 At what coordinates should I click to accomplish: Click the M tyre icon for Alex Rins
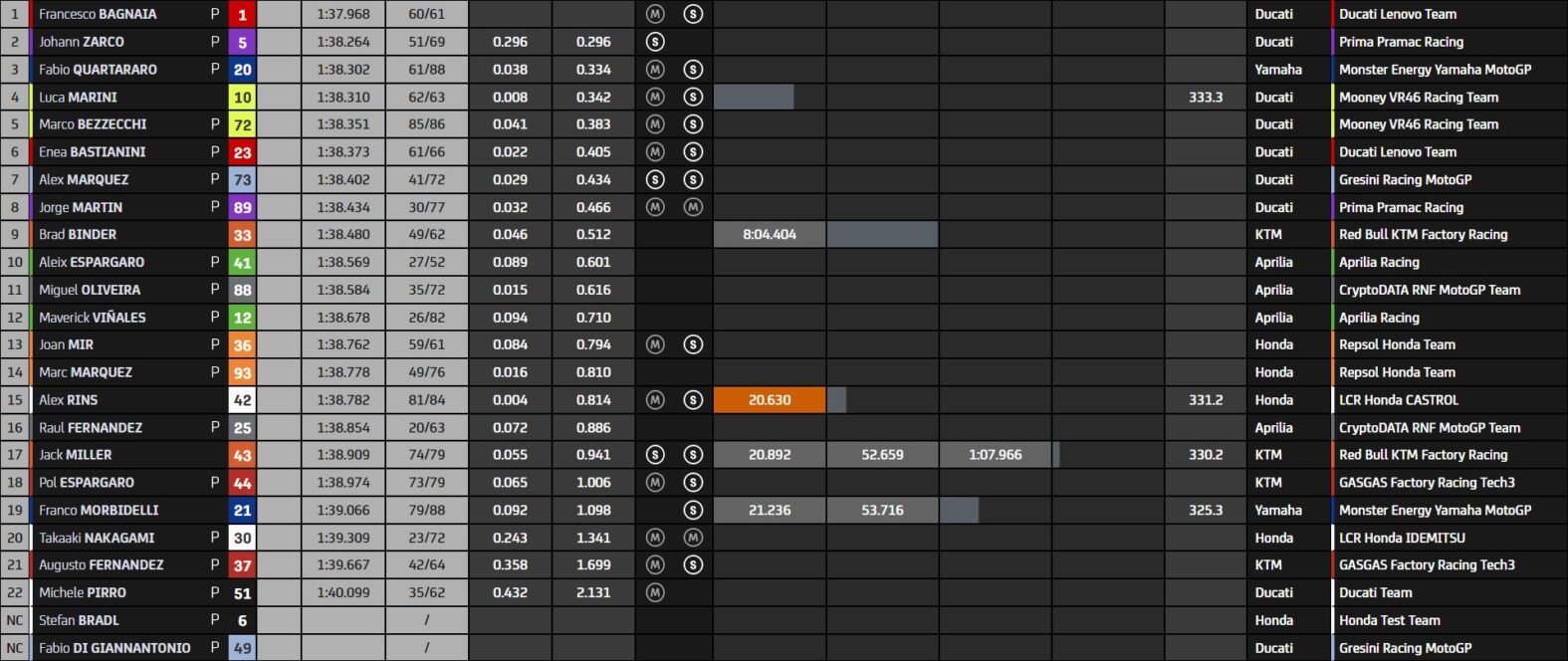click(655, 400)
